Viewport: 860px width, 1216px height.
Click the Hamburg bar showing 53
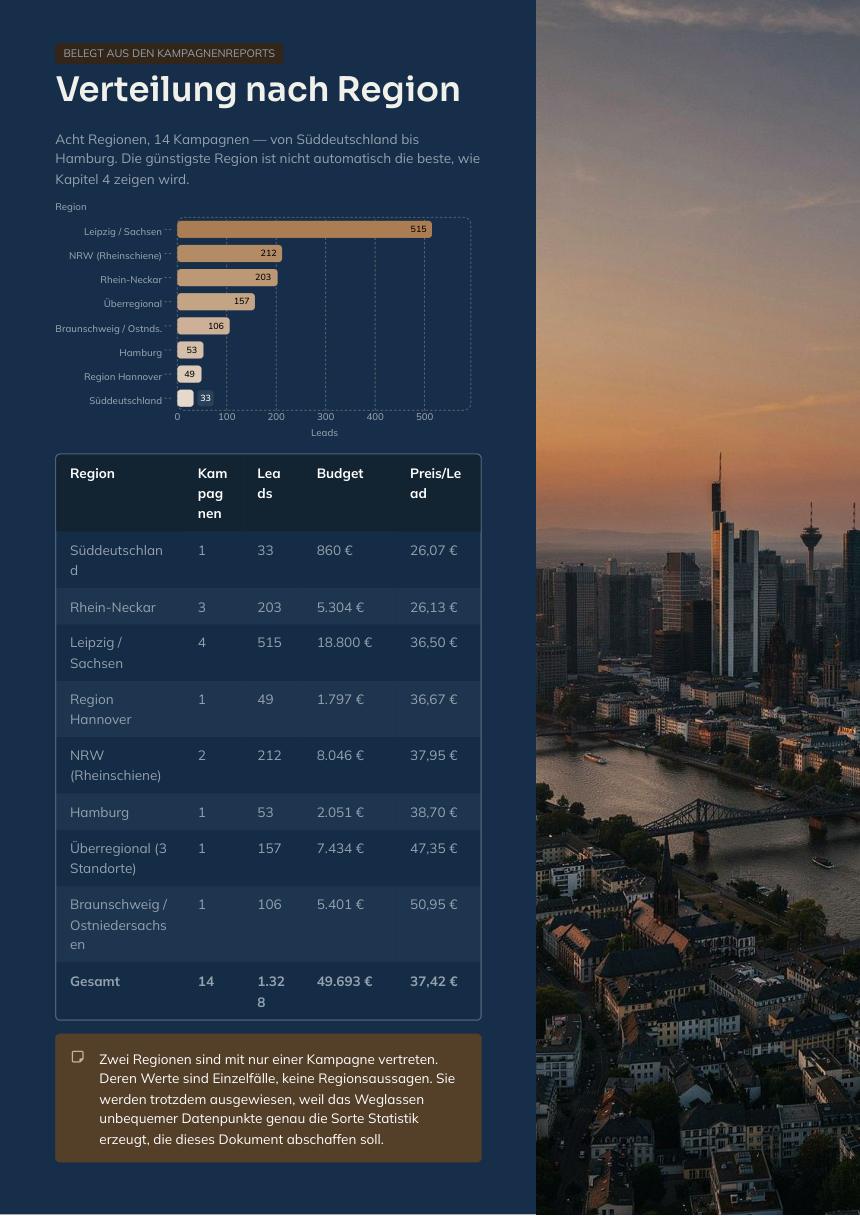click(x=190, y=350)
